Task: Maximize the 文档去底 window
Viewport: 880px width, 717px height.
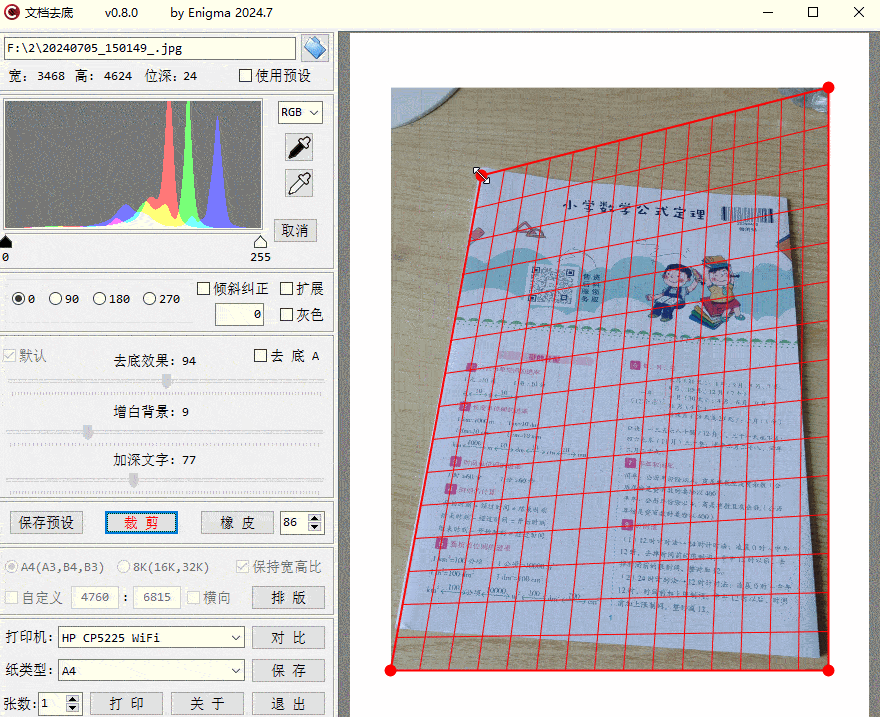Action: 813,12
